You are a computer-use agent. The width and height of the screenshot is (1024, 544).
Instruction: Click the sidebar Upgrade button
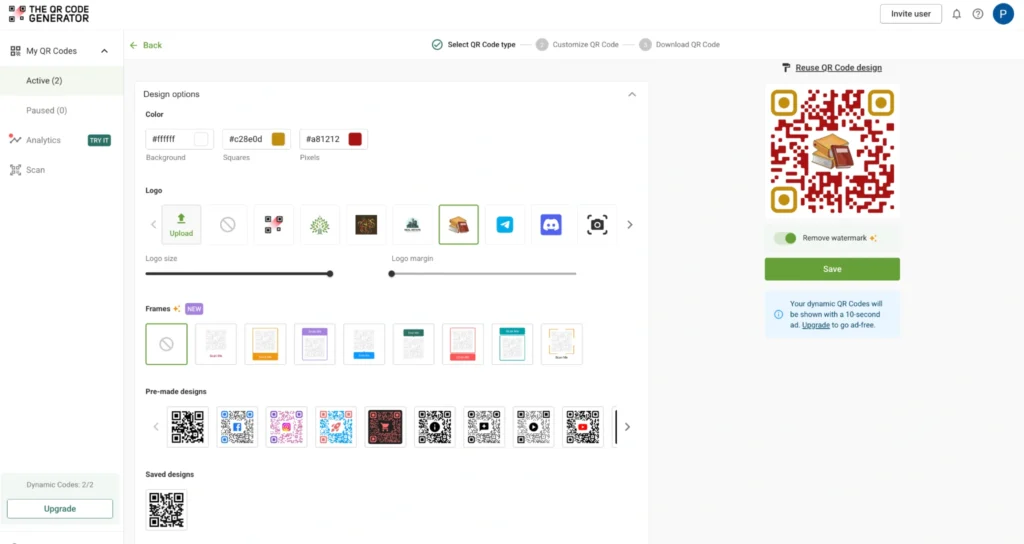(60, 509)
